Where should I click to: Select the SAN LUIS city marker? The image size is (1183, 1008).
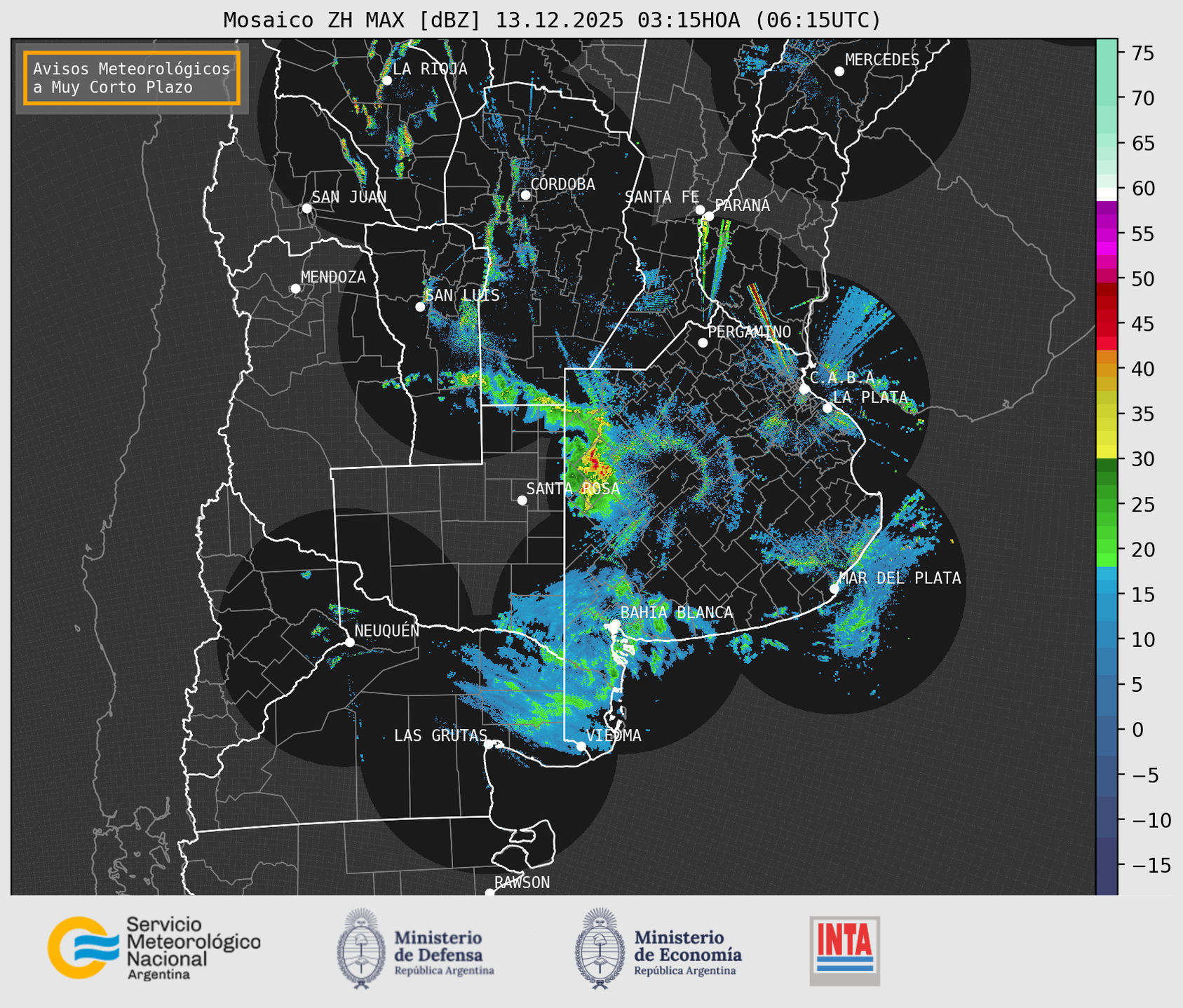coord(420,307)
